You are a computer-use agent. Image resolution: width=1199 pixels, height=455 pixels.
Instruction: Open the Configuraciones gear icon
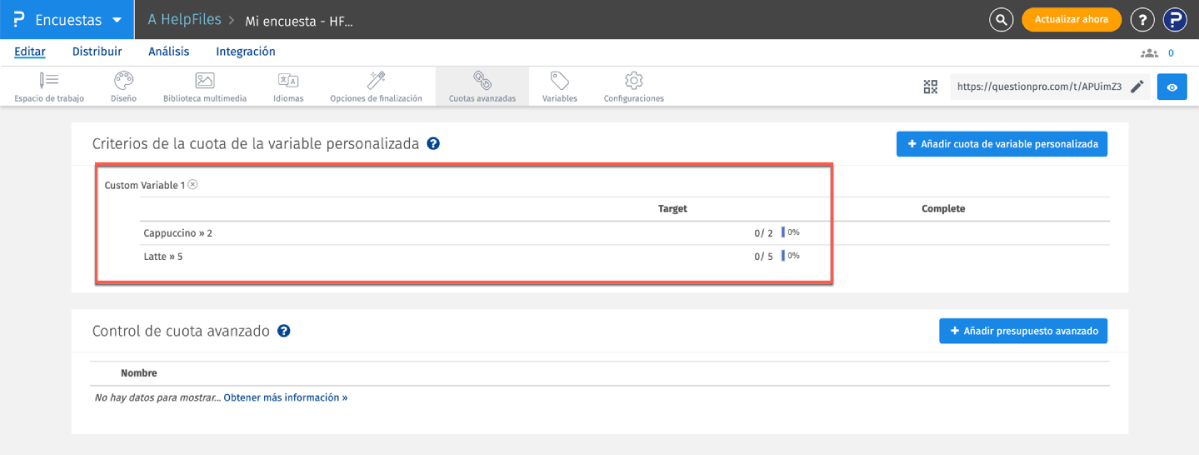(633, 80)
